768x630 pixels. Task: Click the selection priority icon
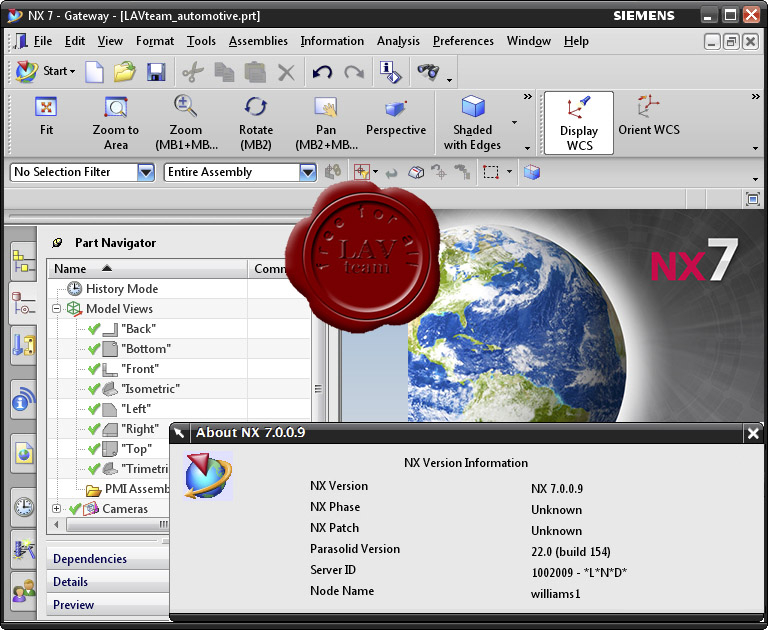point(361,172)
